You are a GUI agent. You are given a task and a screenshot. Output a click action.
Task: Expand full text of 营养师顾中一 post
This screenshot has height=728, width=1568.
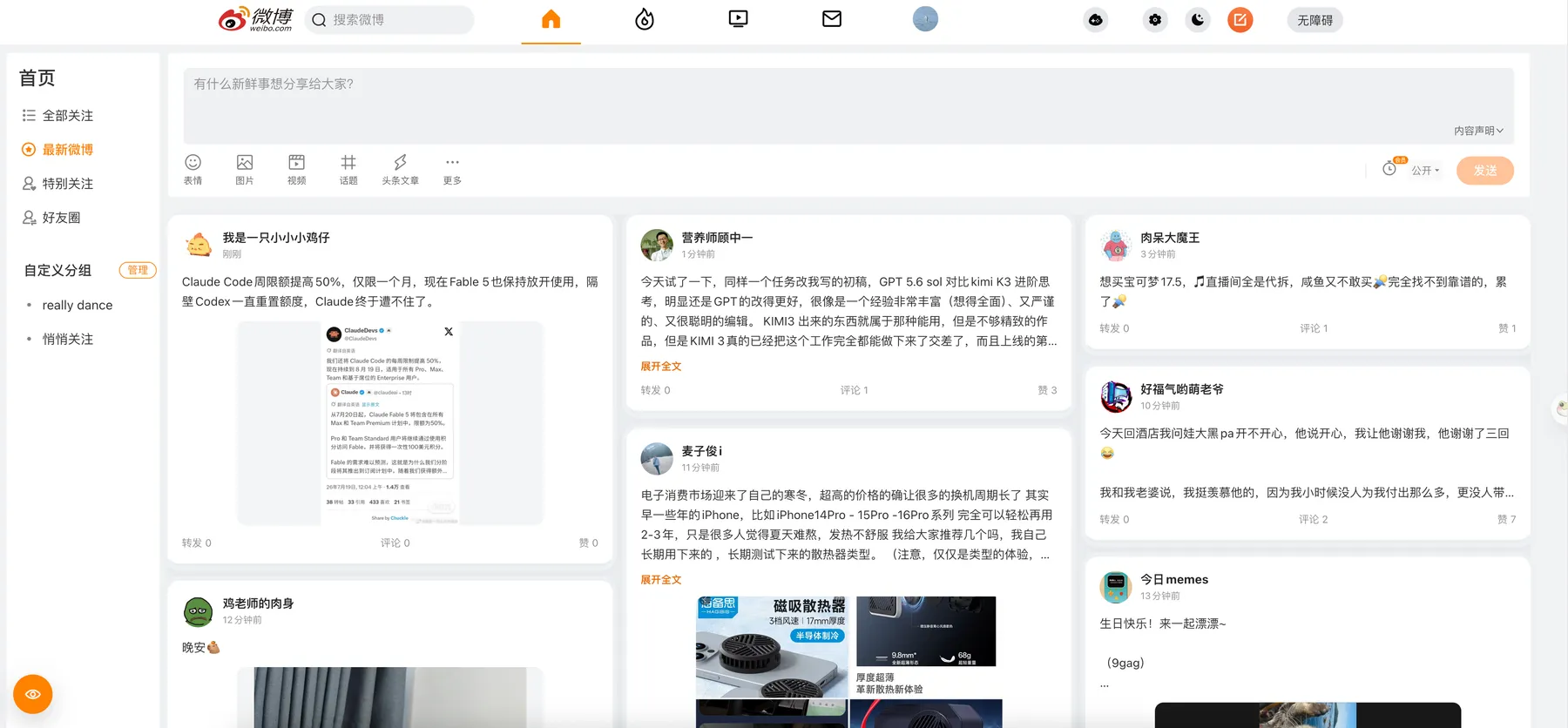point(661,367)
